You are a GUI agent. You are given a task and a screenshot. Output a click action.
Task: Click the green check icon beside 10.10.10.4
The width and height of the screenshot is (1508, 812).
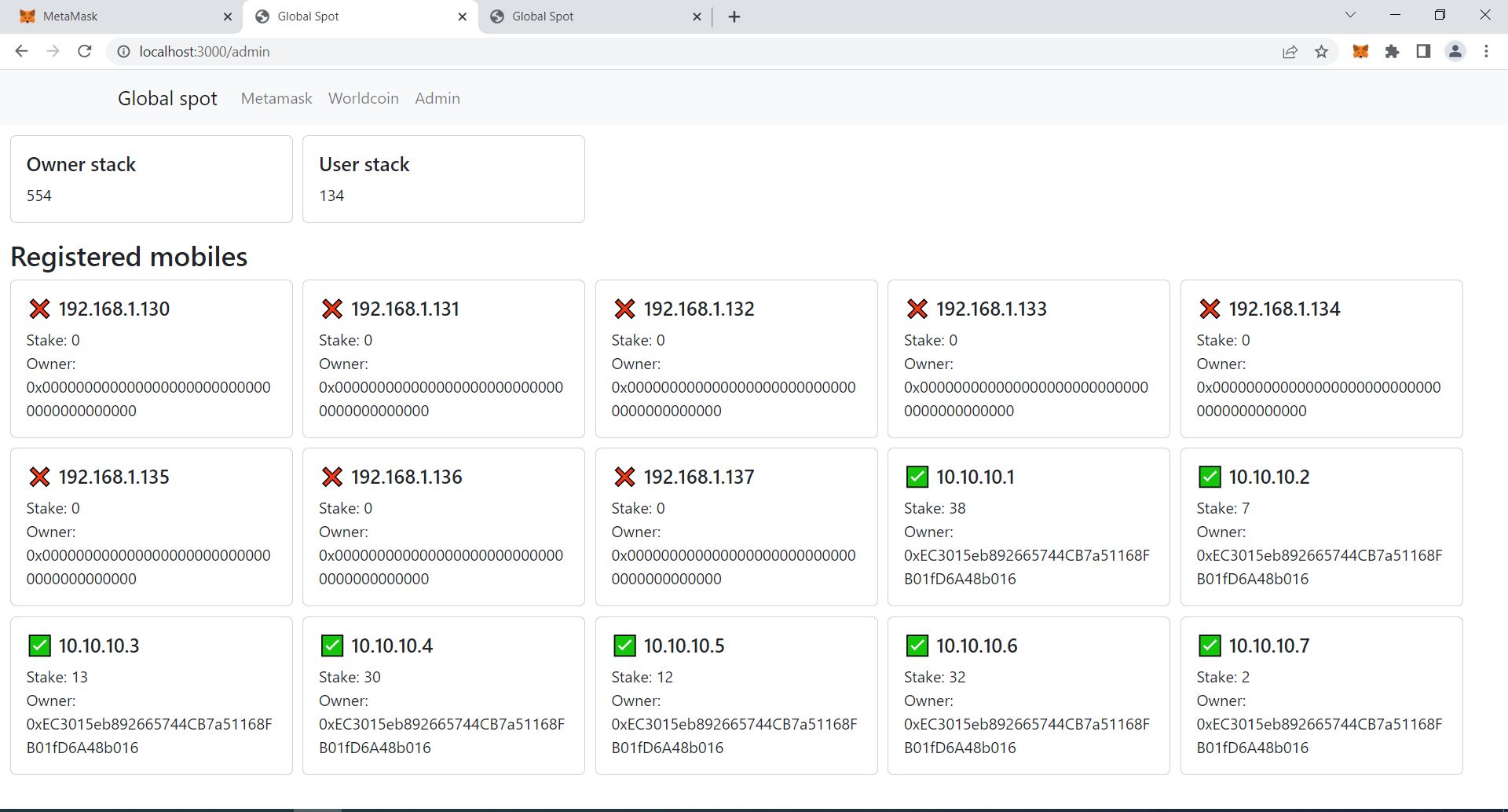point(332,646)
